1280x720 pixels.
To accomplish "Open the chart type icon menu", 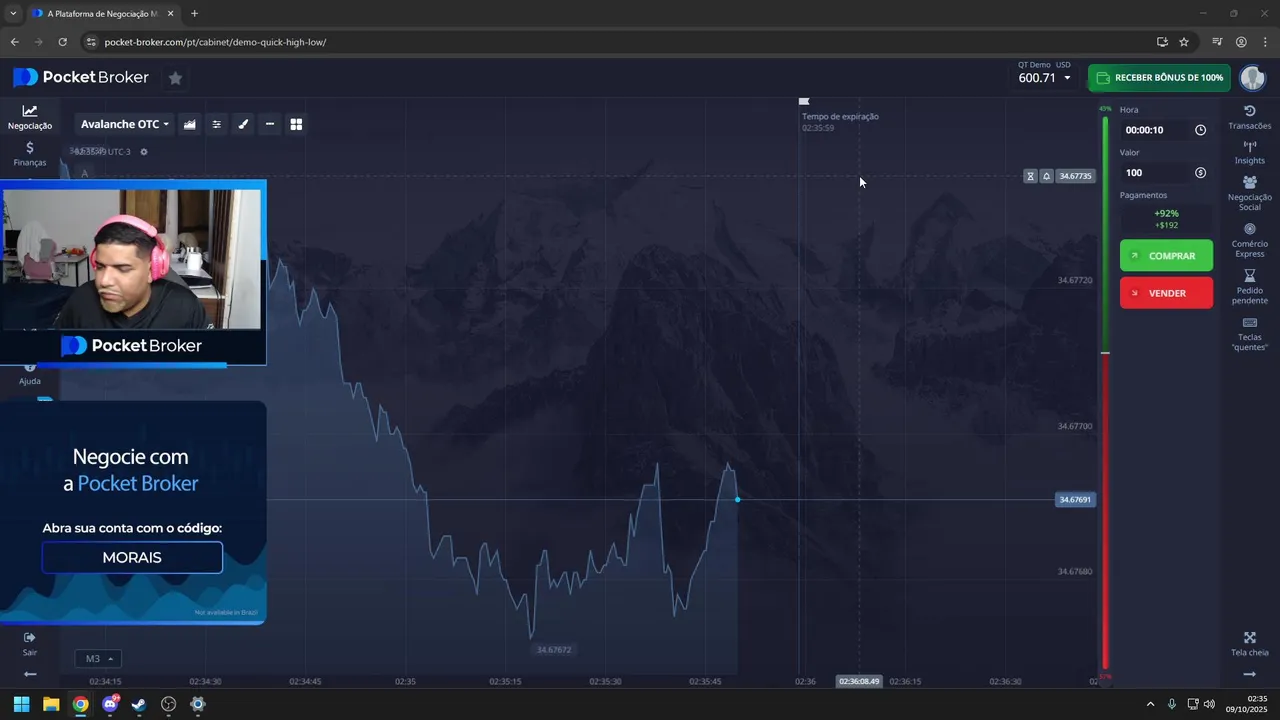I will [189, 124].
